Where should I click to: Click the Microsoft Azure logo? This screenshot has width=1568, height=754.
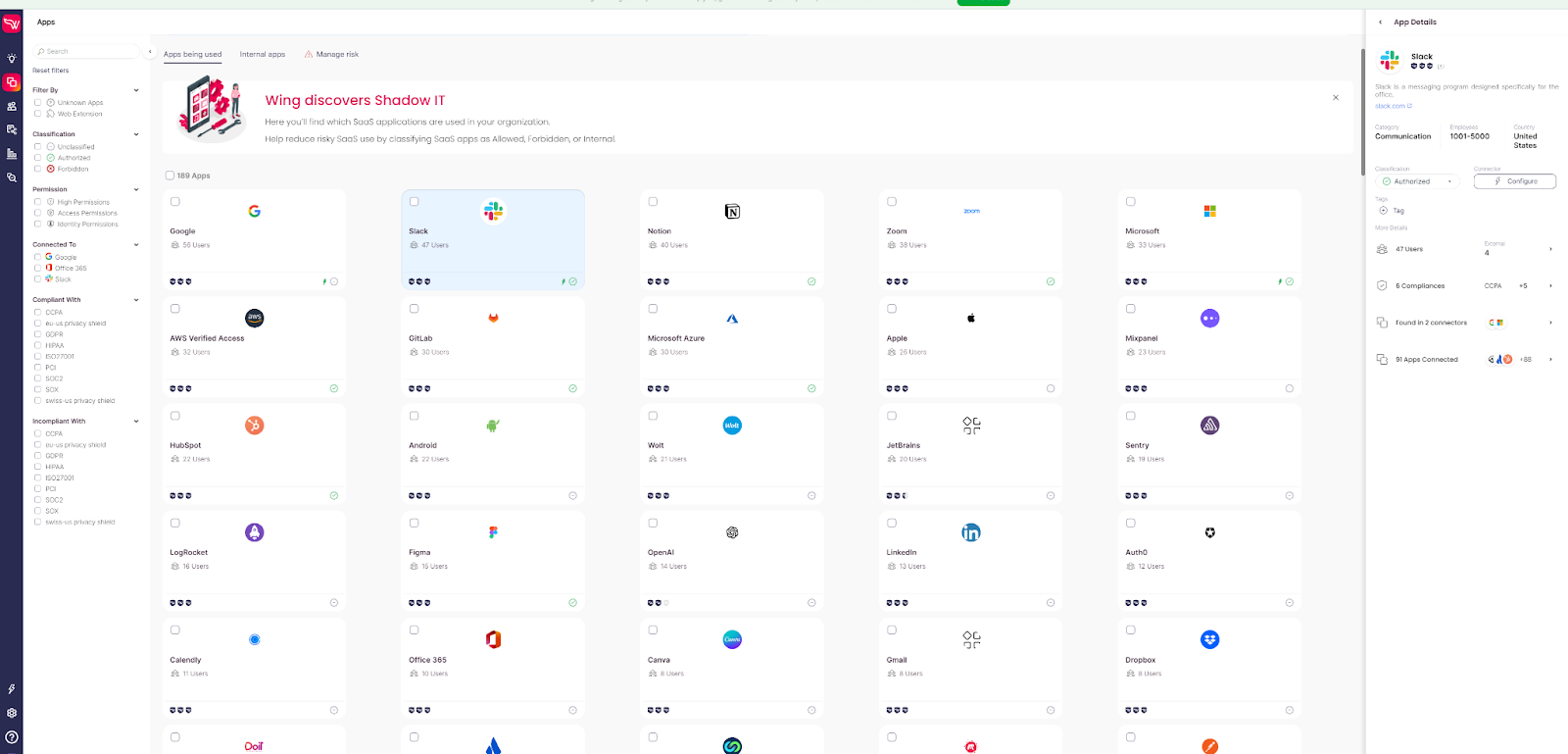pos(732,319)
